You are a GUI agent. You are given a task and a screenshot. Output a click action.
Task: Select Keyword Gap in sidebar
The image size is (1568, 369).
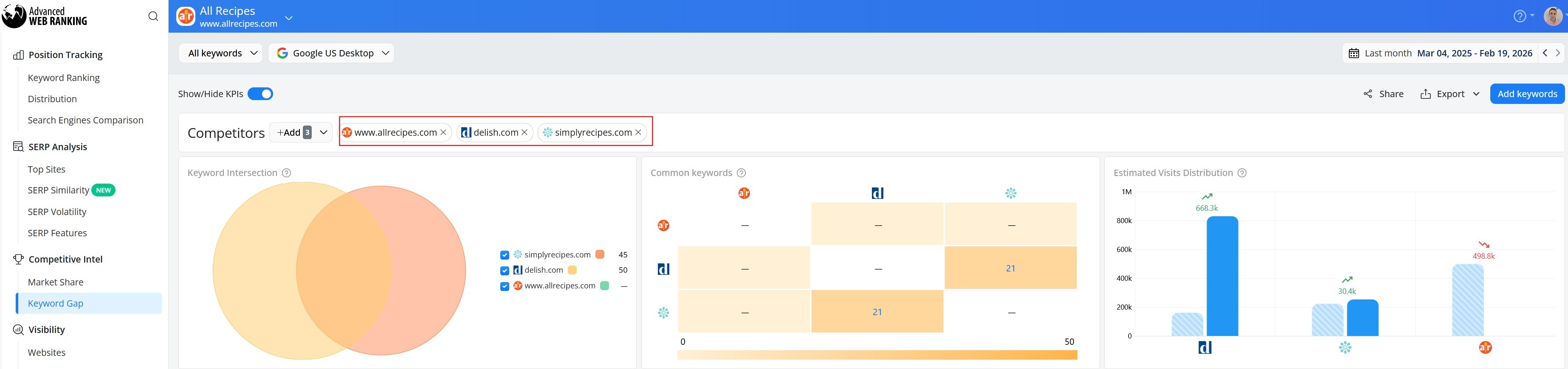coord(89,303)
